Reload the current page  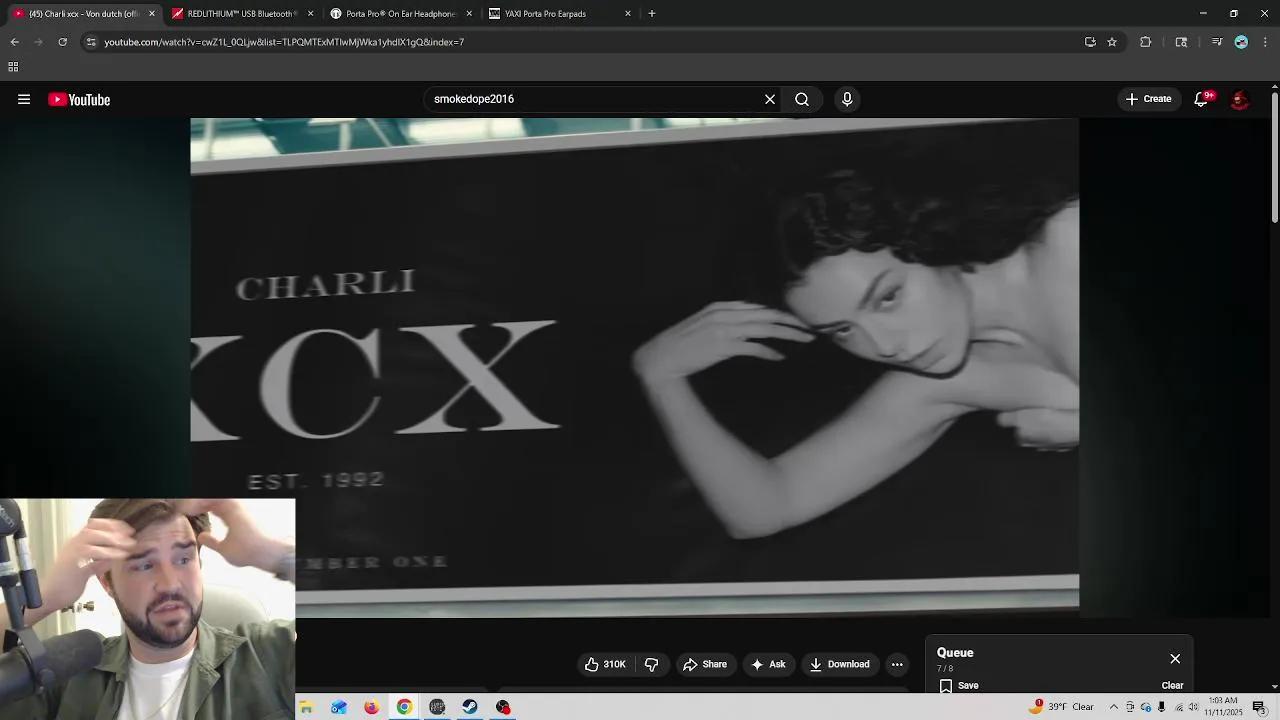[x=62, y=42]
